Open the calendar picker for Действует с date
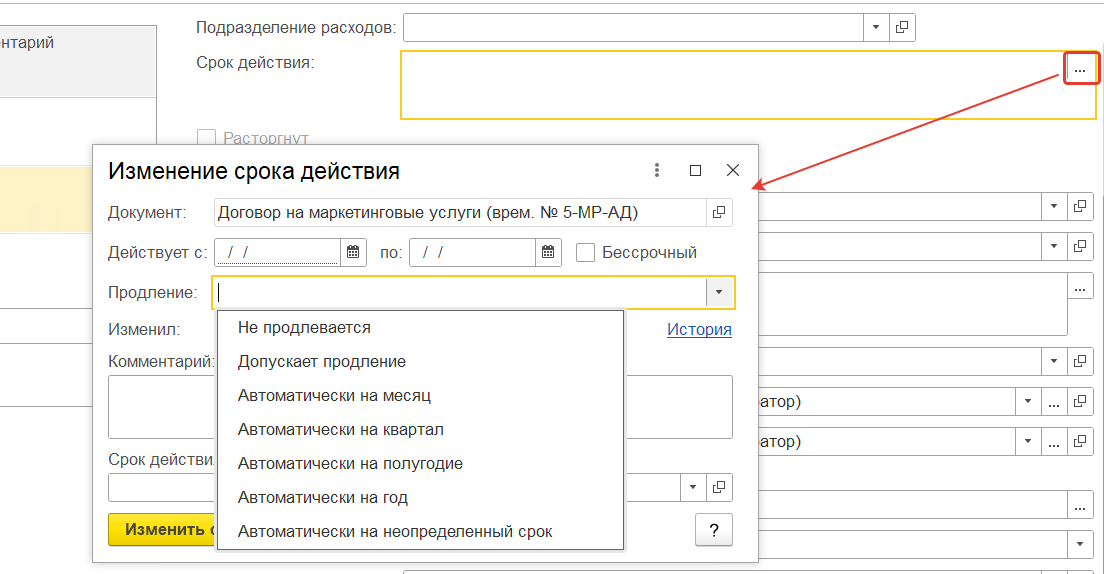 pyautogui.click(x=353, y=252)
